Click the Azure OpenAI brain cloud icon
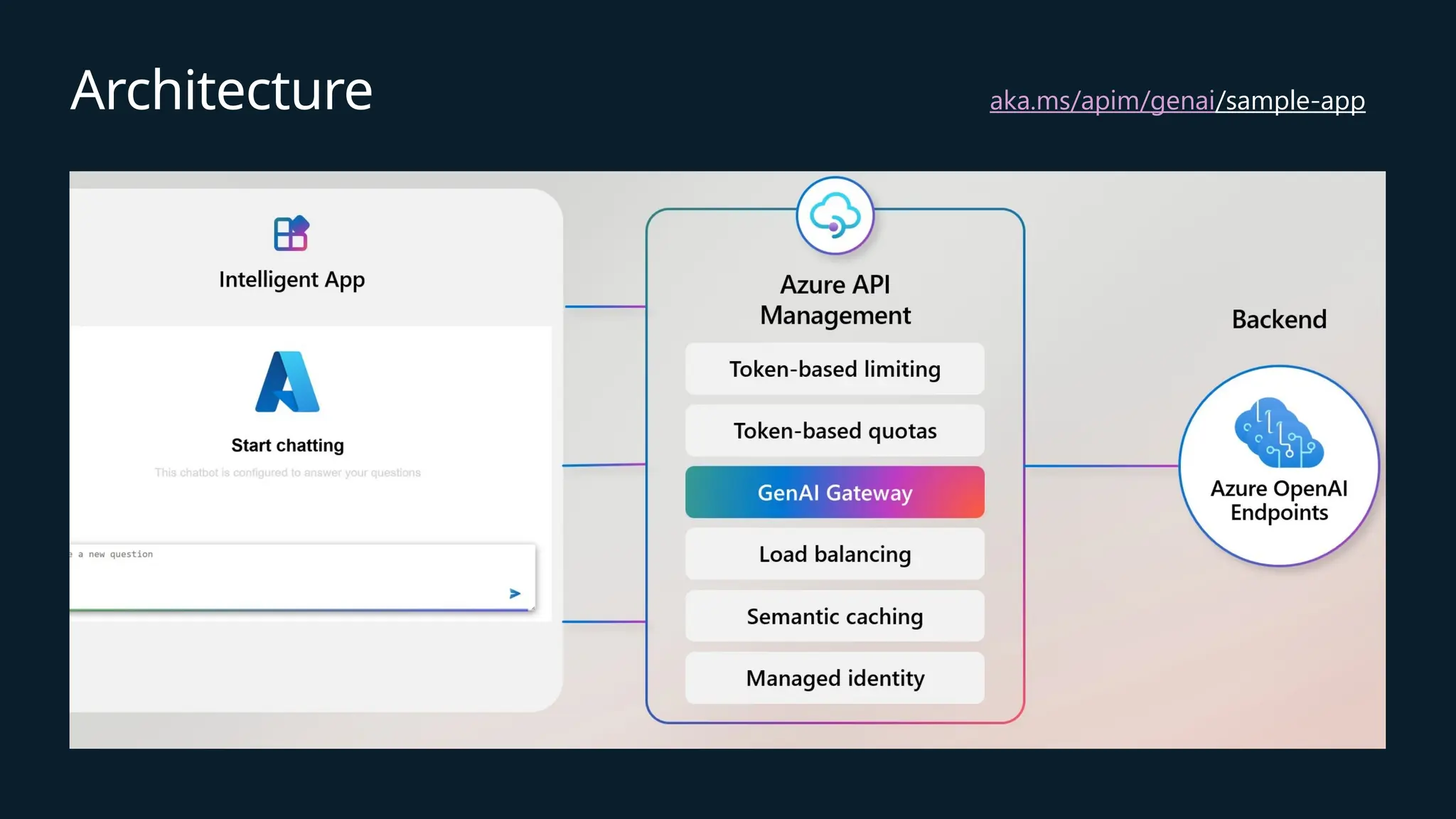 (1279, 432)
